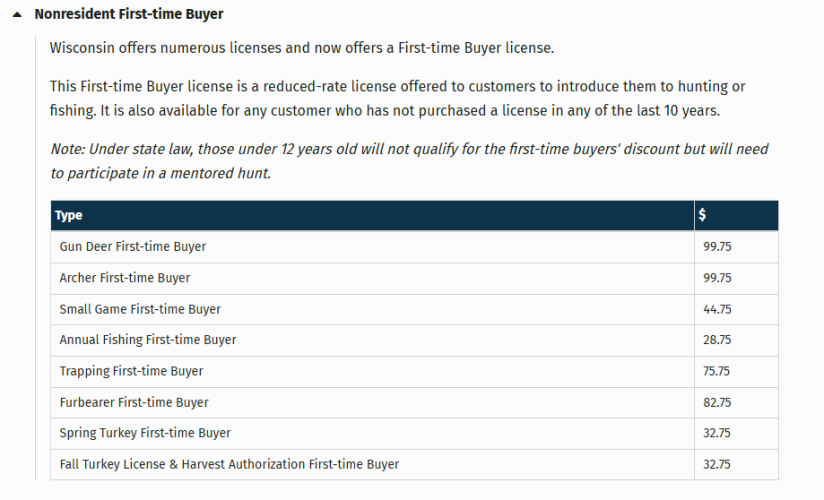
Task: Click the Spring Turkey 32.75 price cell
Action: pos(718,433)
